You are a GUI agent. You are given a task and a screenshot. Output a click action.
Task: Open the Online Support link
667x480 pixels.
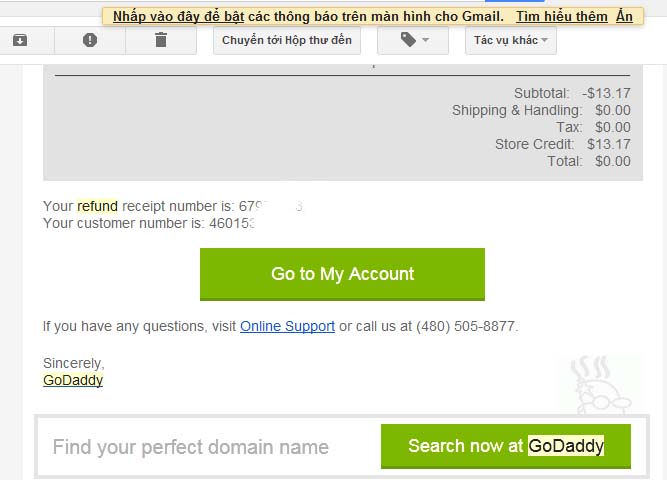[x=287, y=326]
